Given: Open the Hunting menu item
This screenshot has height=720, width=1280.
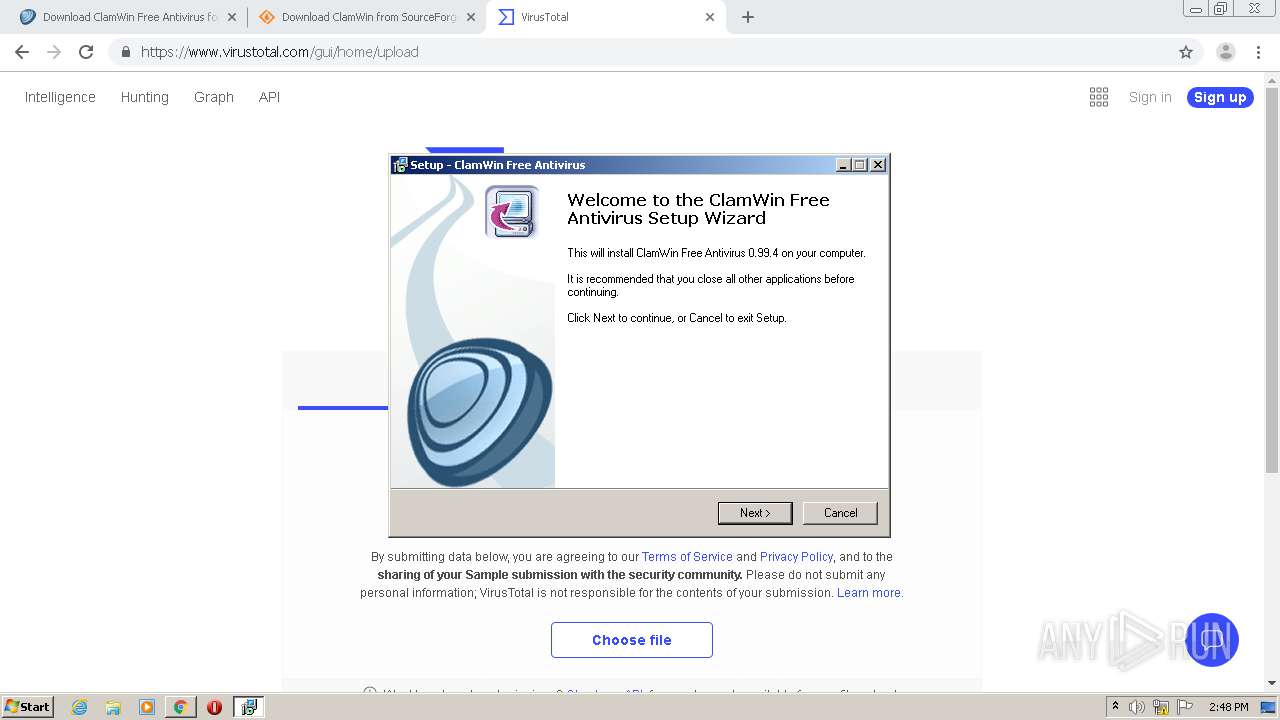Looking at the screenshot, I should [x=145, y=97].
